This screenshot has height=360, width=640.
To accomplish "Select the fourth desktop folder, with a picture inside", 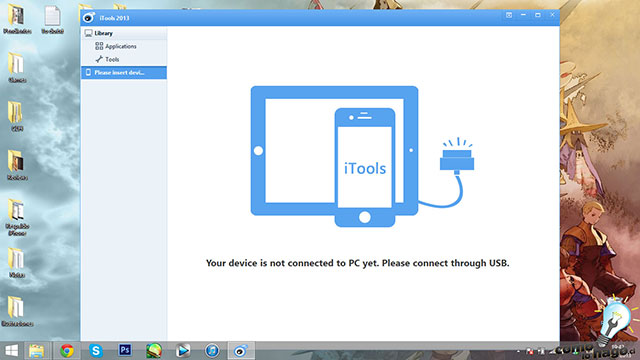I will tap(17, 165).
